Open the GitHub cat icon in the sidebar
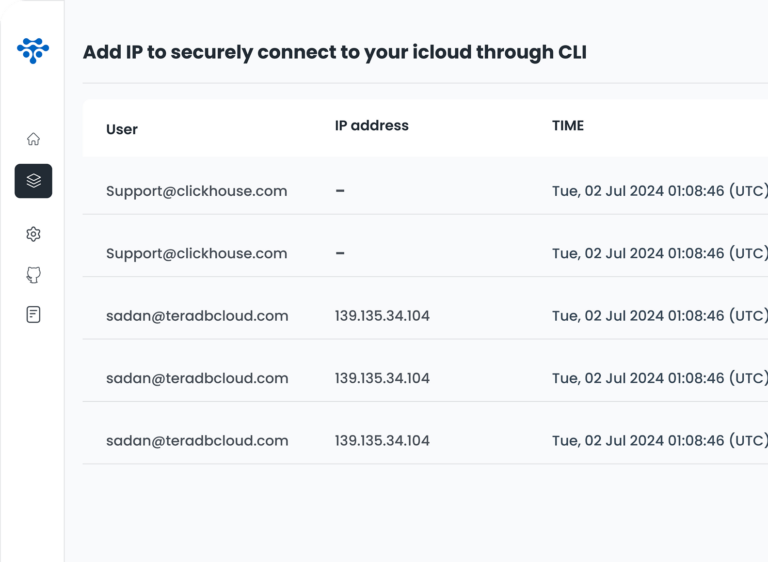Viewport: 768px width, 562px height. click(x=33, y=275)
